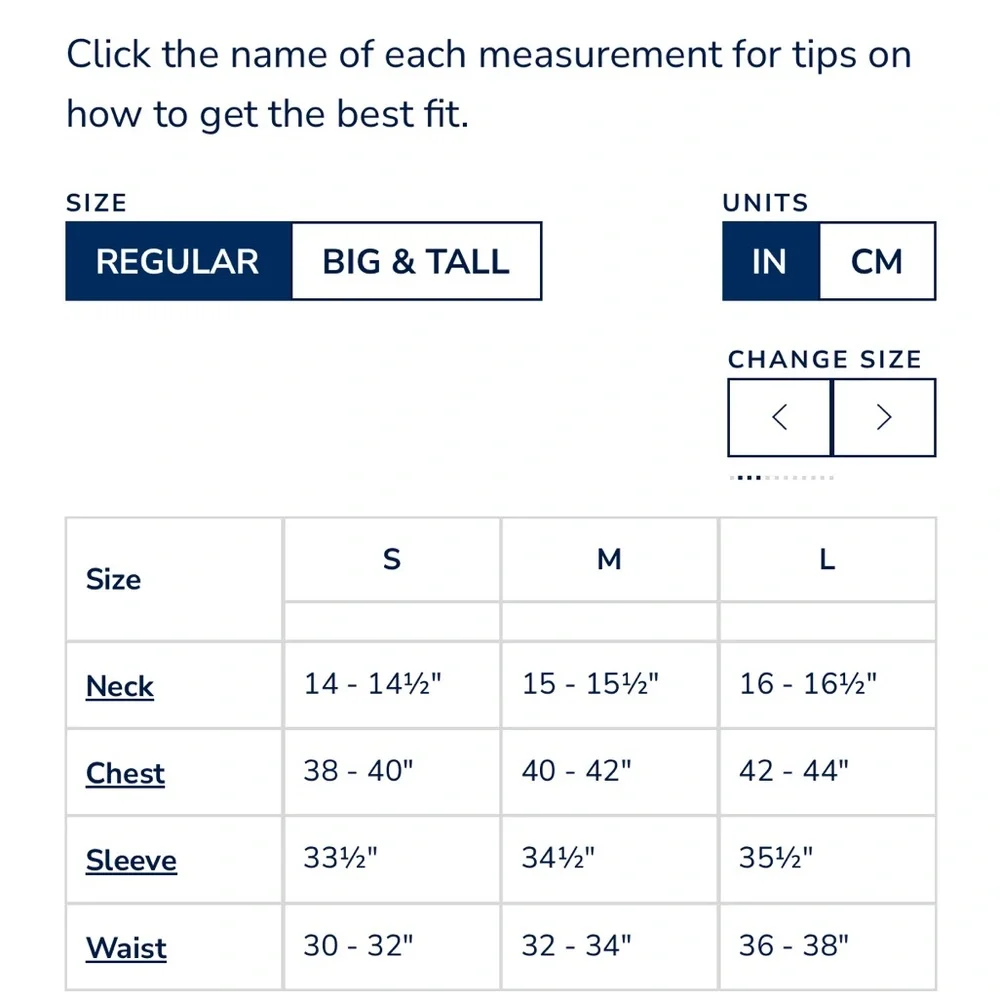Click the 35½" sleeve cell
This screenshot has width=1000, height=1000.
[827, 858]
